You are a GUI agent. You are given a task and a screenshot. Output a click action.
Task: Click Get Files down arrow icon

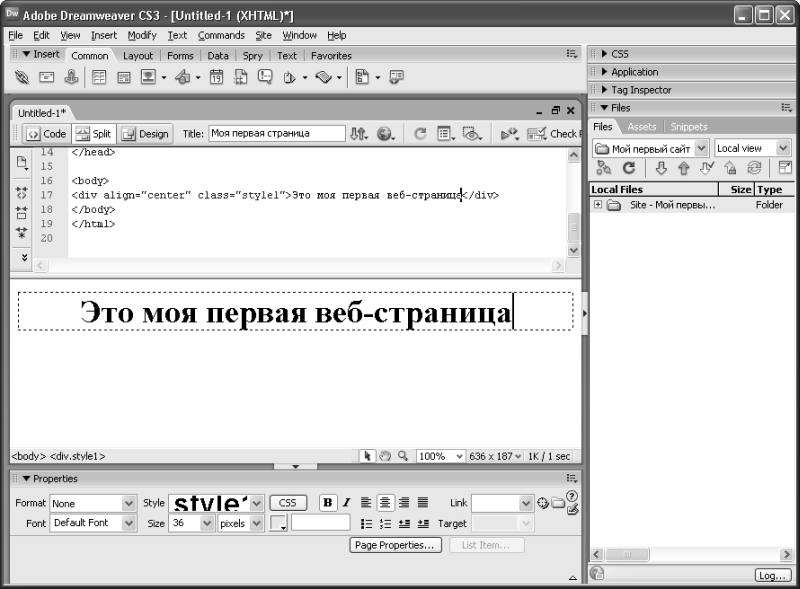point(661,168)
